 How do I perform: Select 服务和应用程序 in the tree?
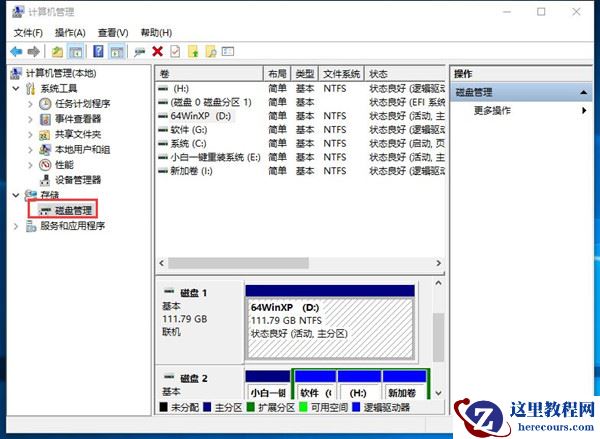(x=73, y=226)
